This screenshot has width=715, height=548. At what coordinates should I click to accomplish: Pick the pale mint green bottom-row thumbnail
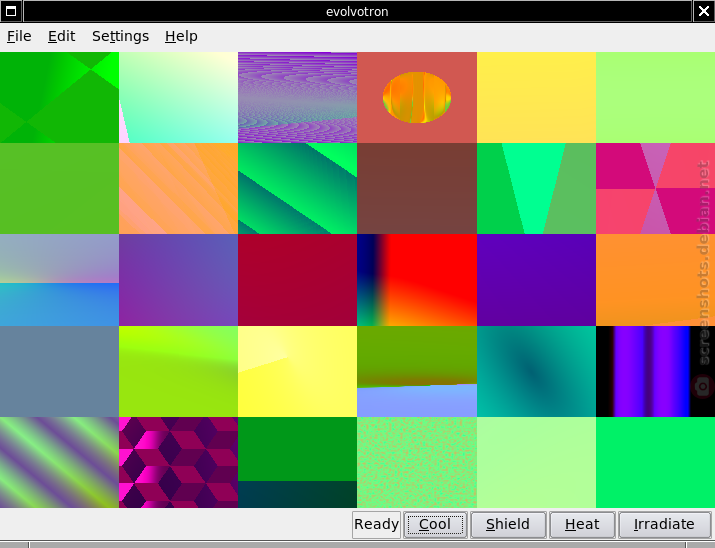coord(536,462)
